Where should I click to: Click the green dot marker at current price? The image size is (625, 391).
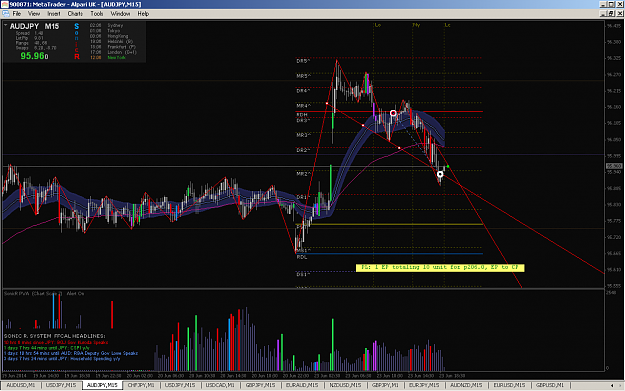tap(448, 166)
